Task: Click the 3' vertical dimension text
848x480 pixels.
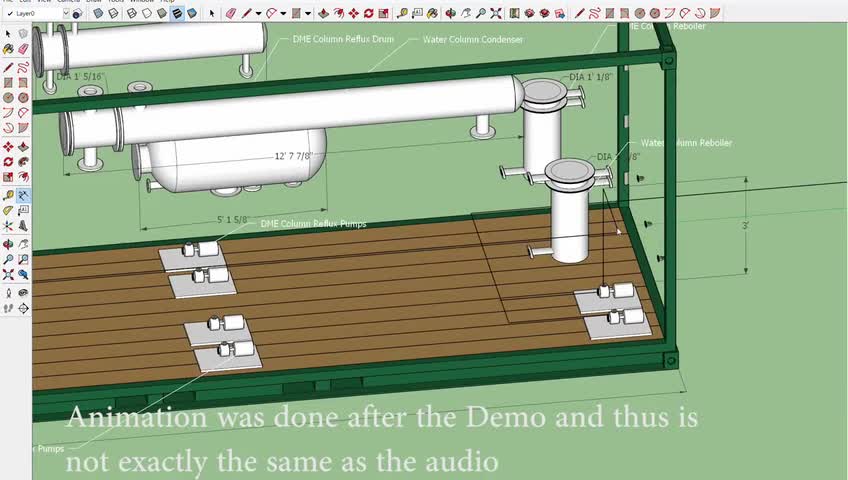Action: pos(745,225)
